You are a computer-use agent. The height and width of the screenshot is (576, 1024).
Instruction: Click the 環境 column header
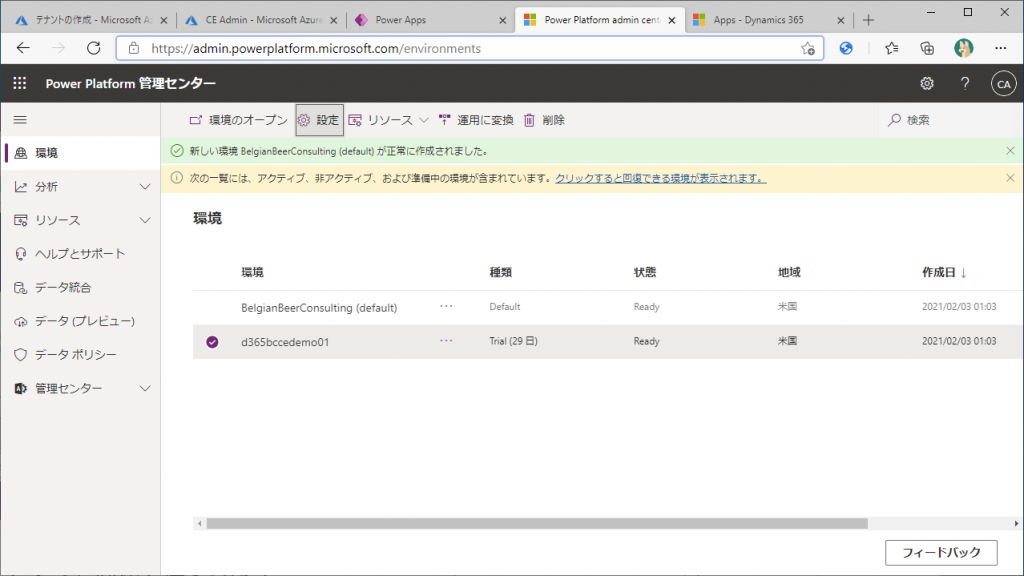click(x=252, y=272)
